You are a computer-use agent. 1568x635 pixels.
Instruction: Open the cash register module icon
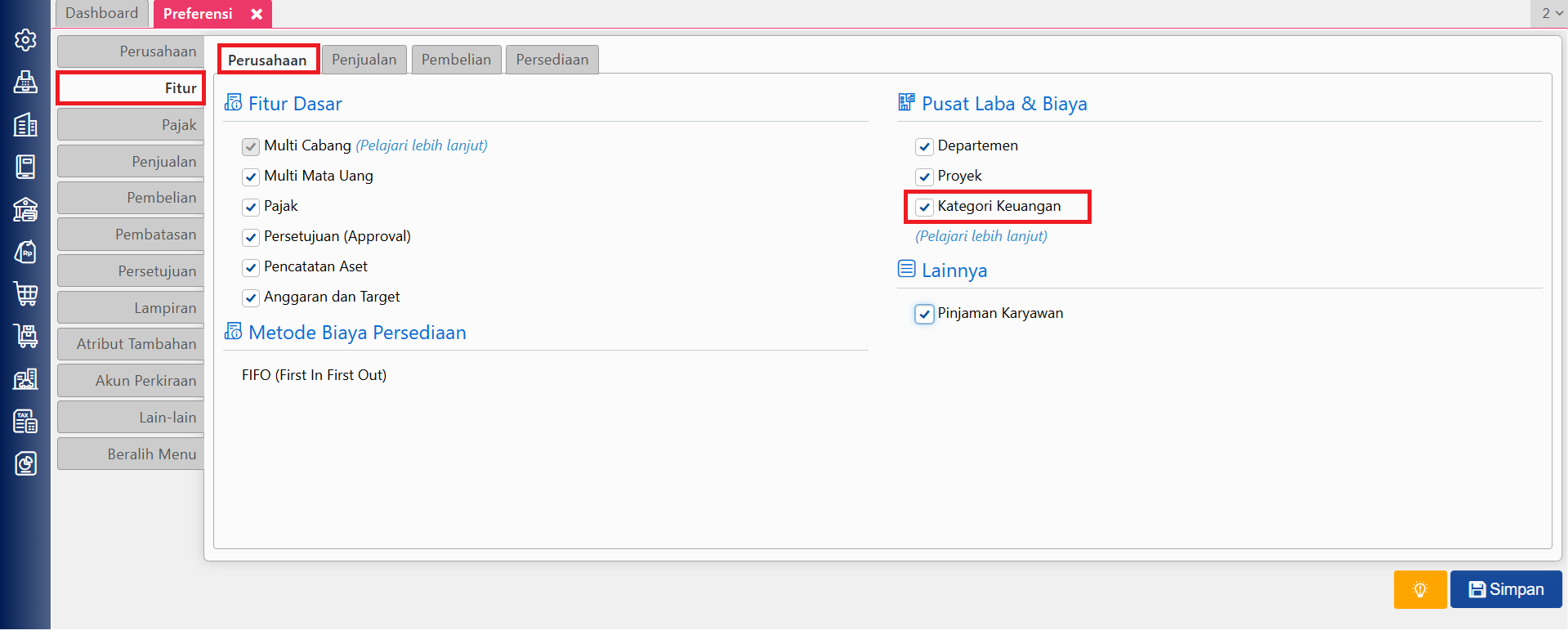25,82
